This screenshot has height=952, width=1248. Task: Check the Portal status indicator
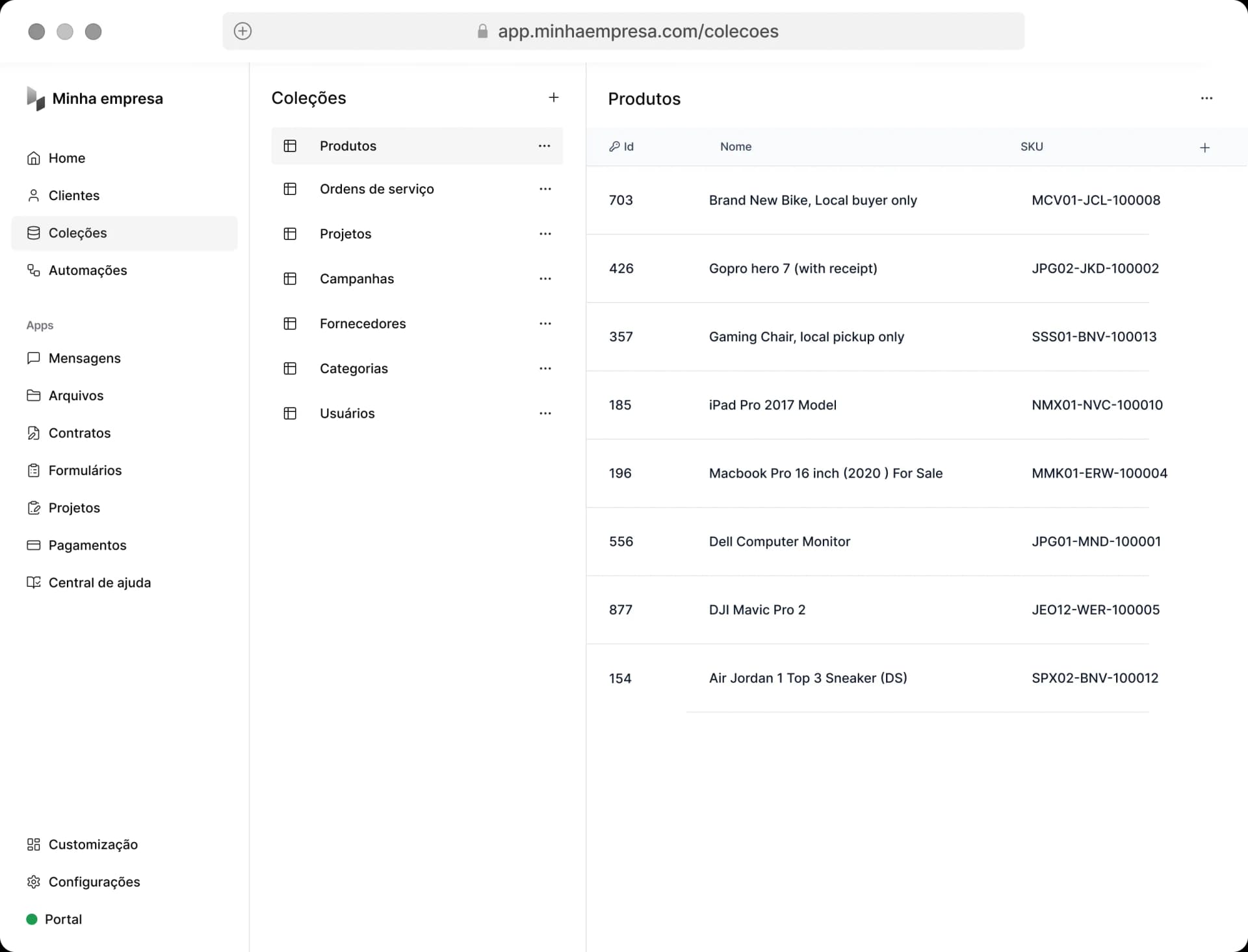point(33,919)
